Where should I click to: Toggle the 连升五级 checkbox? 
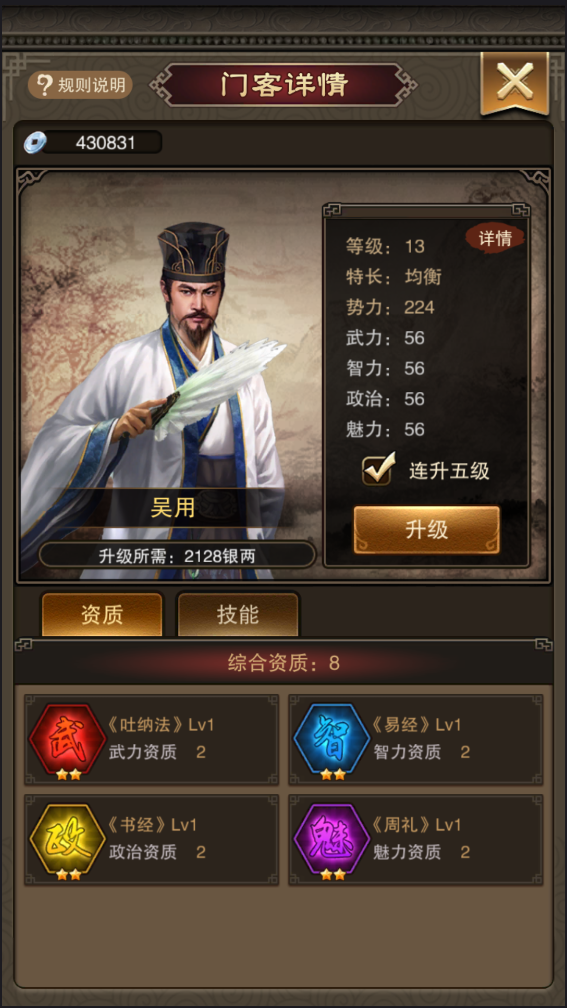click(x=377, y=470)
